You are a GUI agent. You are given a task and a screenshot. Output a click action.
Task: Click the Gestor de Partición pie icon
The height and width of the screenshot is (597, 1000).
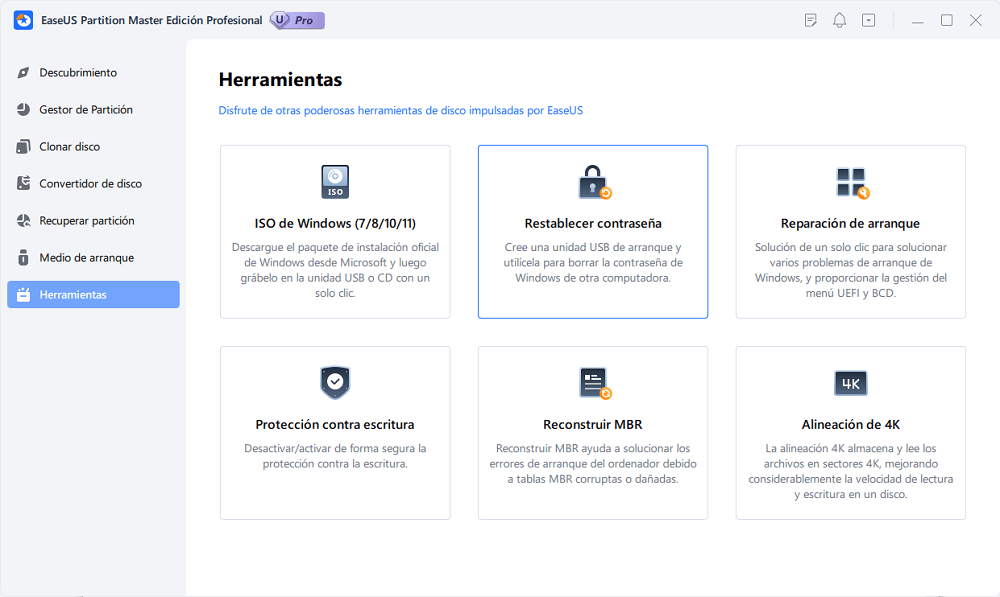(x=24, y=110)
